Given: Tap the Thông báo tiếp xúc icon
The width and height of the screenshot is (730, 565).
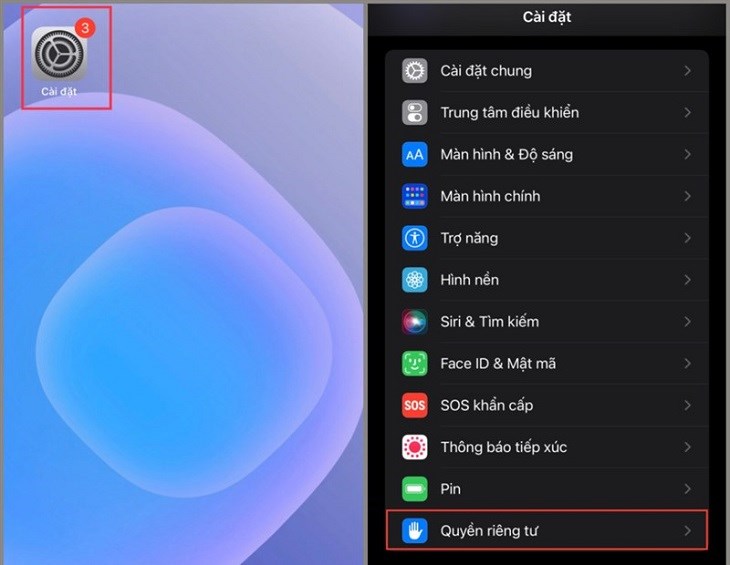Looking at the screenshot, I should click(414, 447).
